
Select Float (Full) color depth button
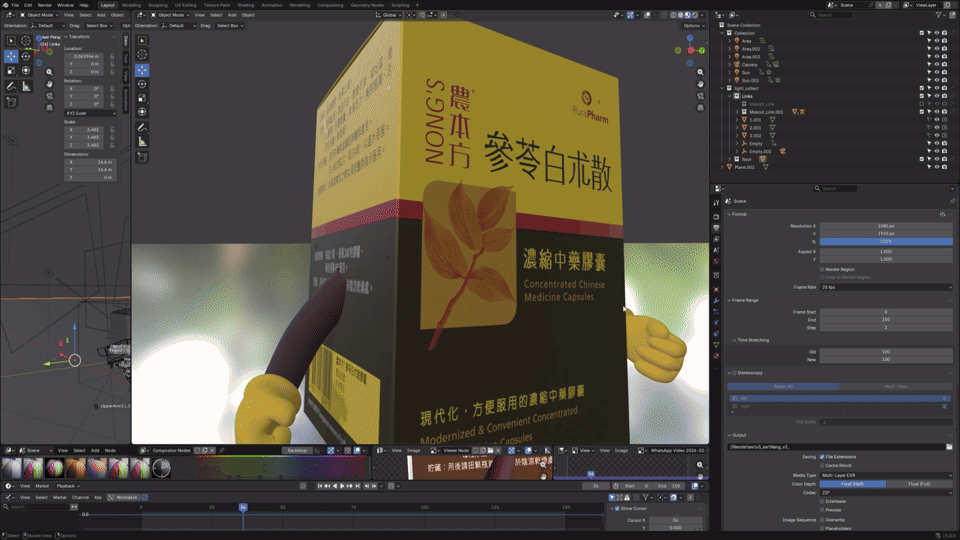(919, 484)
